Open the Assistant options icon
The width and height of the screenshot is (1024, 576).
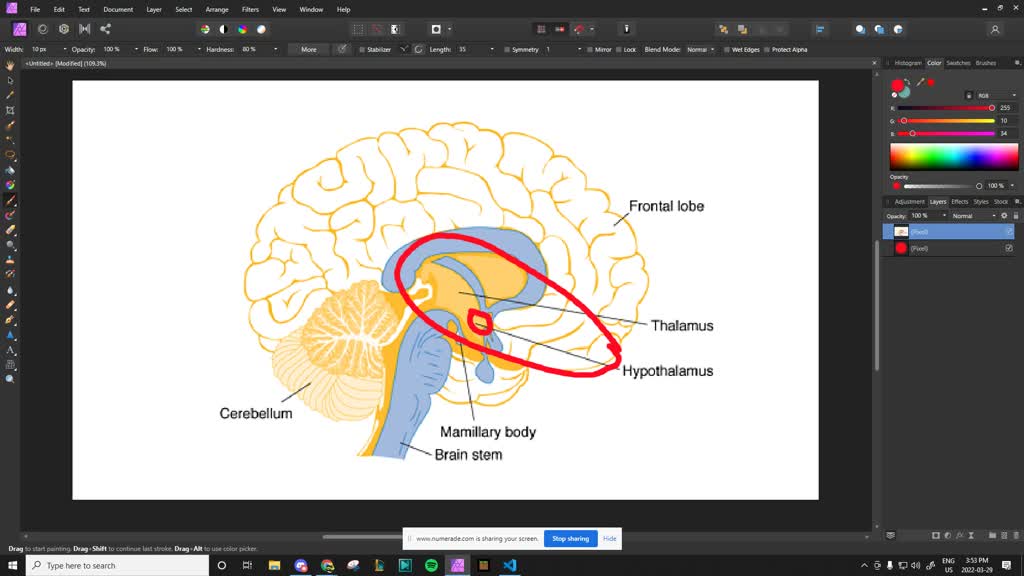click(x=627, y=29)
